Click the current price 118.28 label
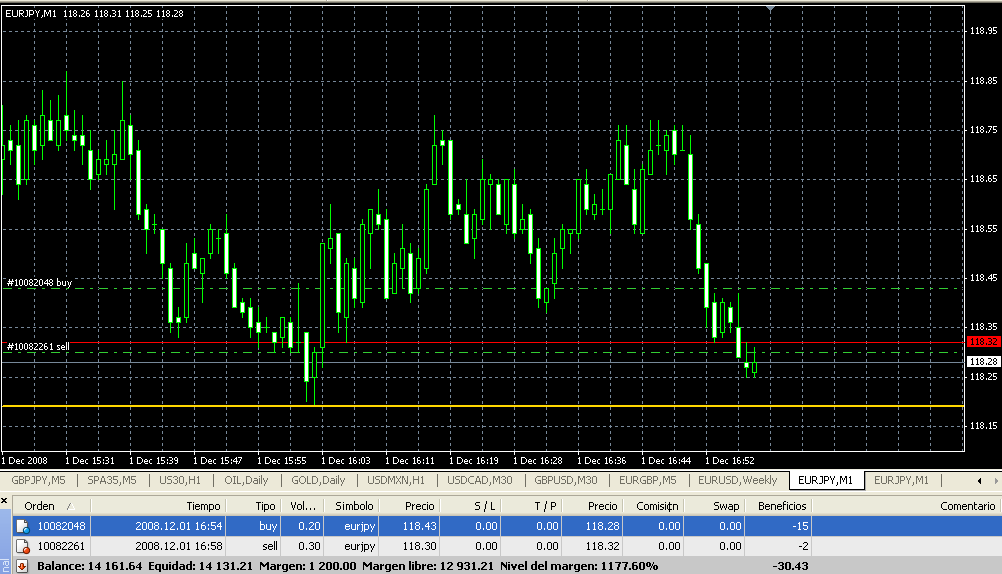Screen dimensions: 1002x574 pos(983,360)
